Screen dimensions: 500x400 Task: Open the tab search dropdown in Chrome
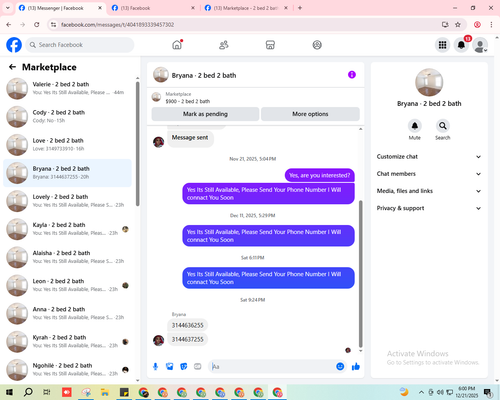coord(8,8)
